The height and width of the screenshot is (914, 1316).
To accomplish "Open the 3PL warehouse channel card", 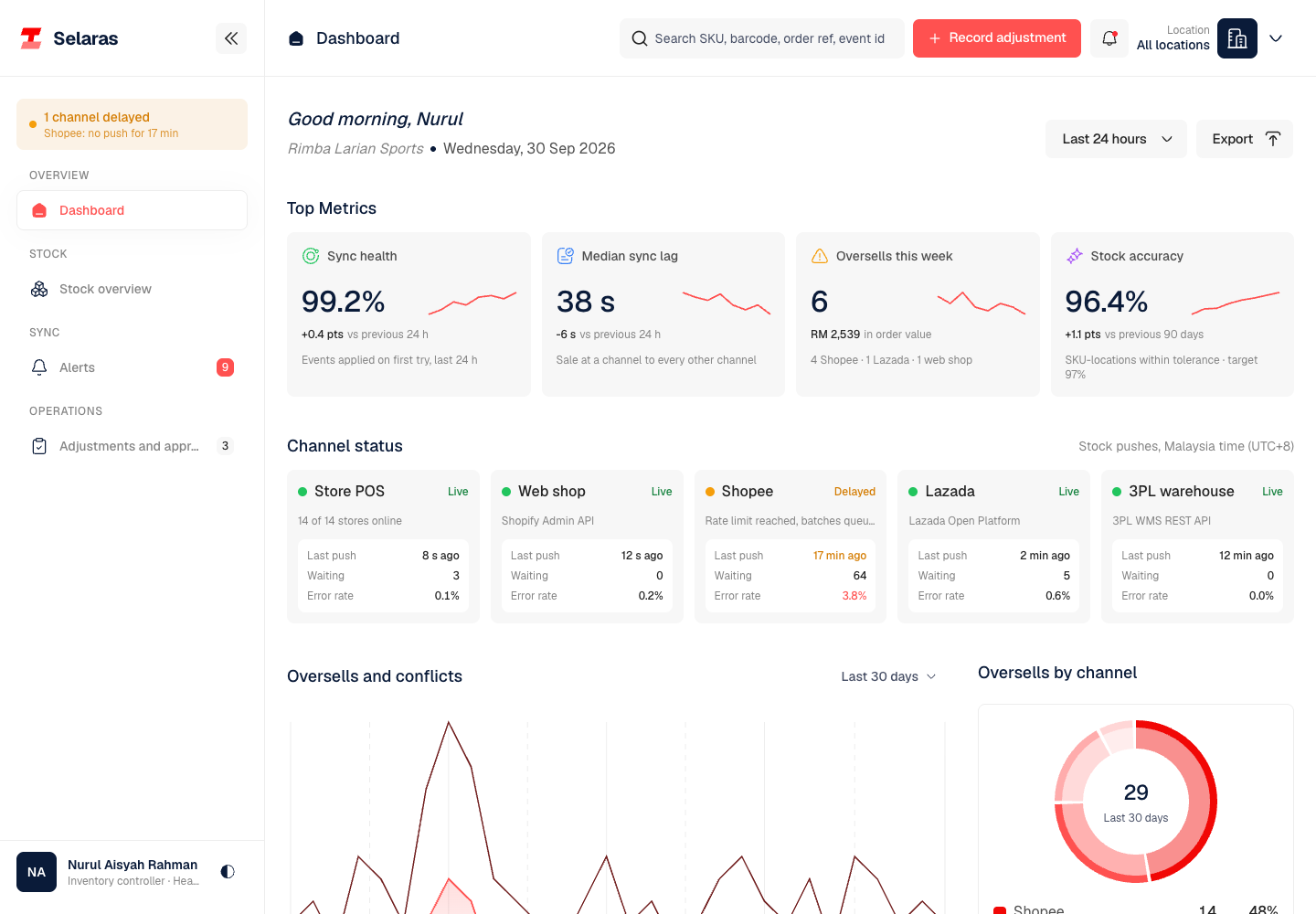I will coord(1197,547).
